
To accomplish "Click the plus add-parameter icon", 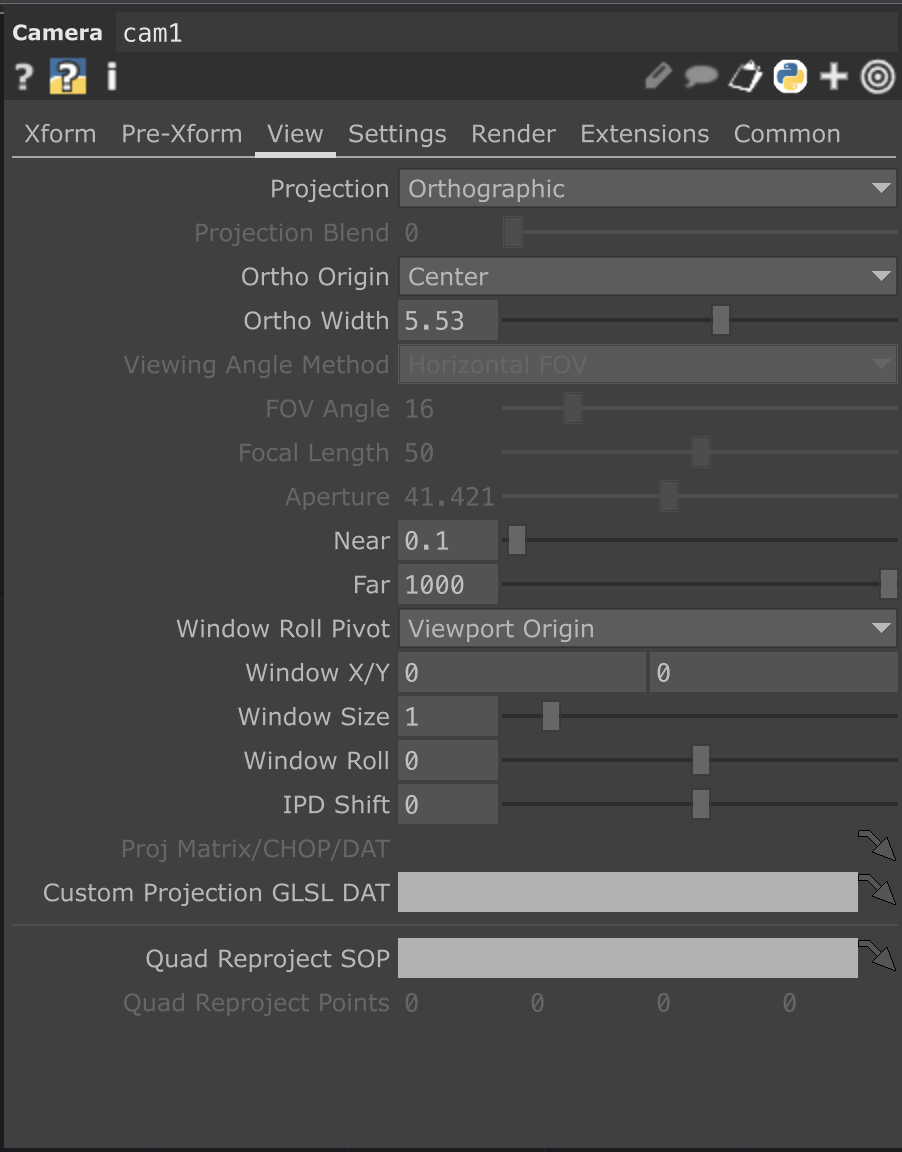I will click(833, 77).
